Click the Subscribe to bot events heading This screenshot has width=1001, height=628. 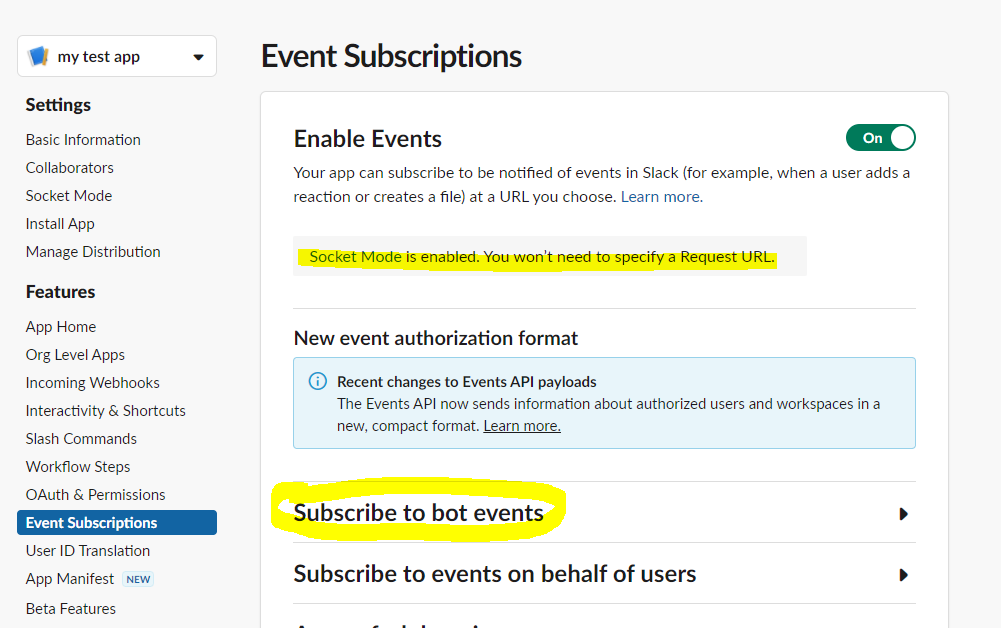418,513
